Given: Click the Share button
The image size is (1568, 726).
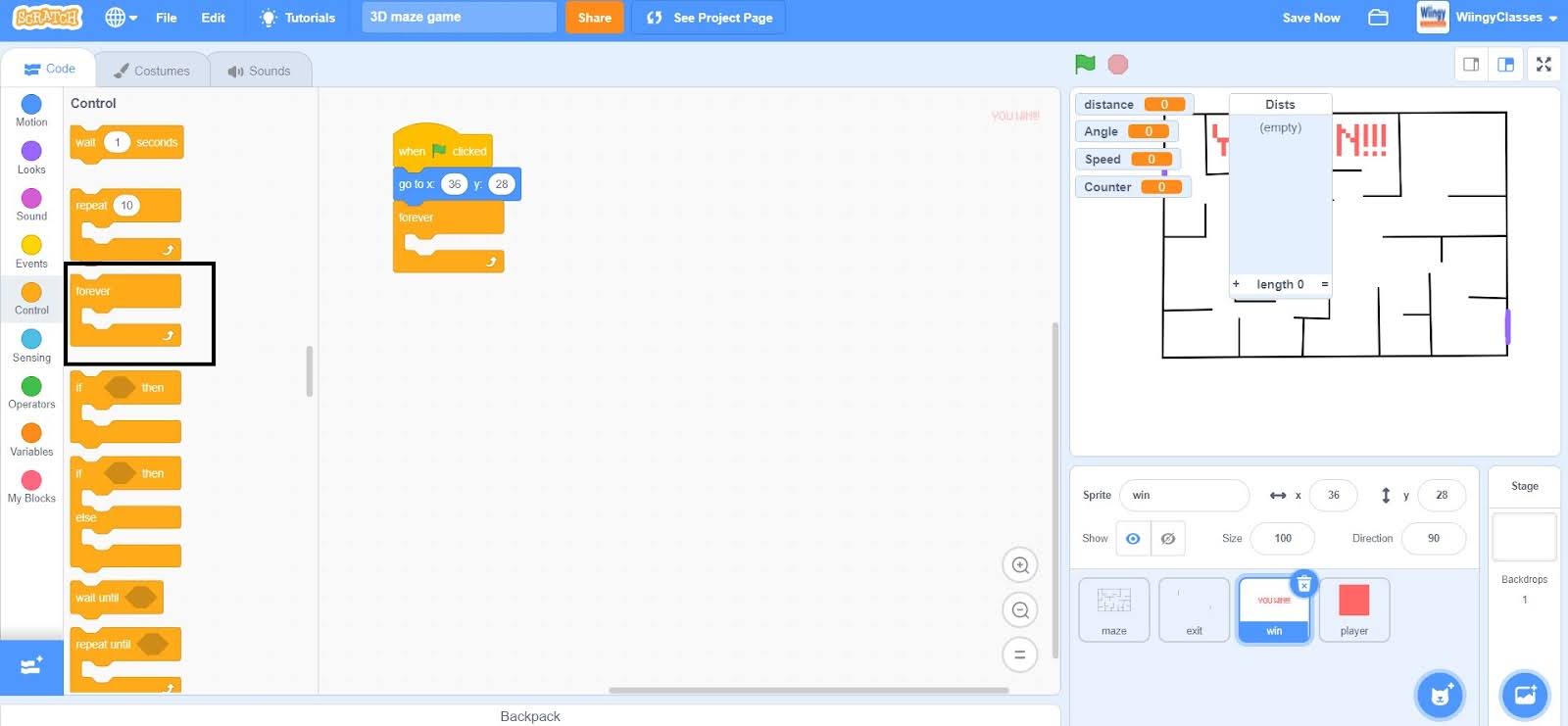Looking at the screenshot, I should (x=594, y=18).
